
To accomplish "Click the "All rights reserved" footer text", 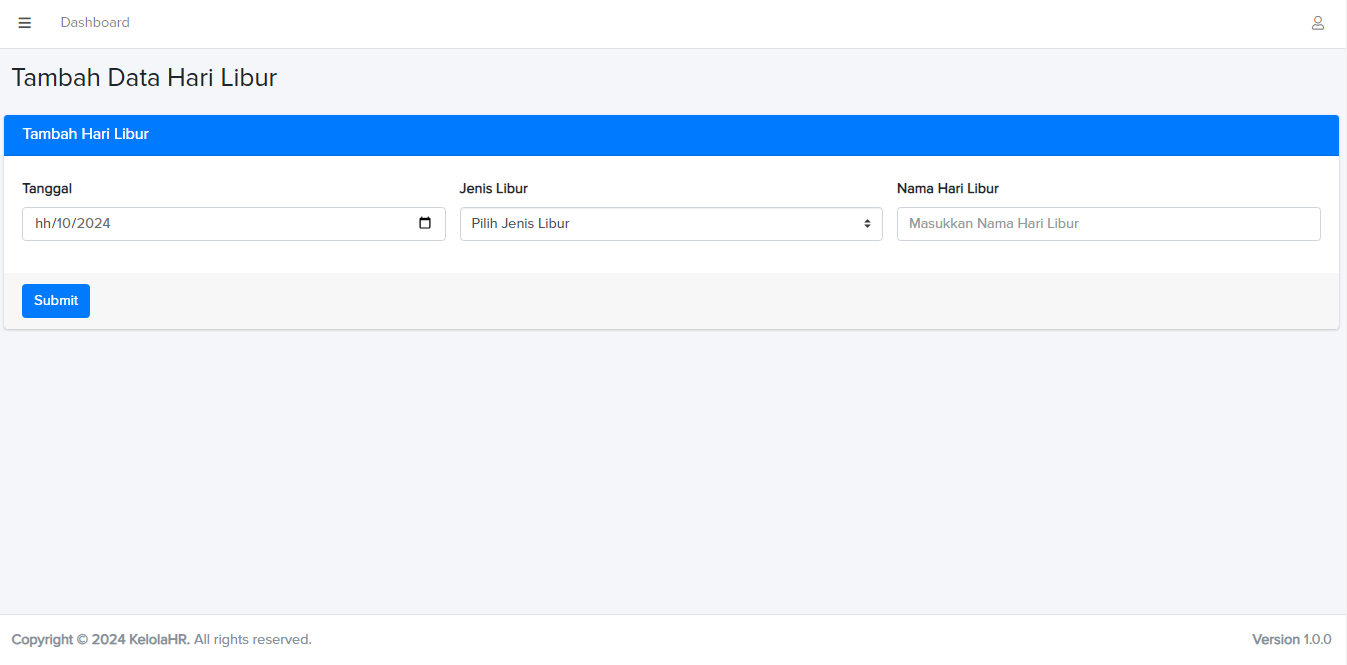I will click(x=253, y=639).
